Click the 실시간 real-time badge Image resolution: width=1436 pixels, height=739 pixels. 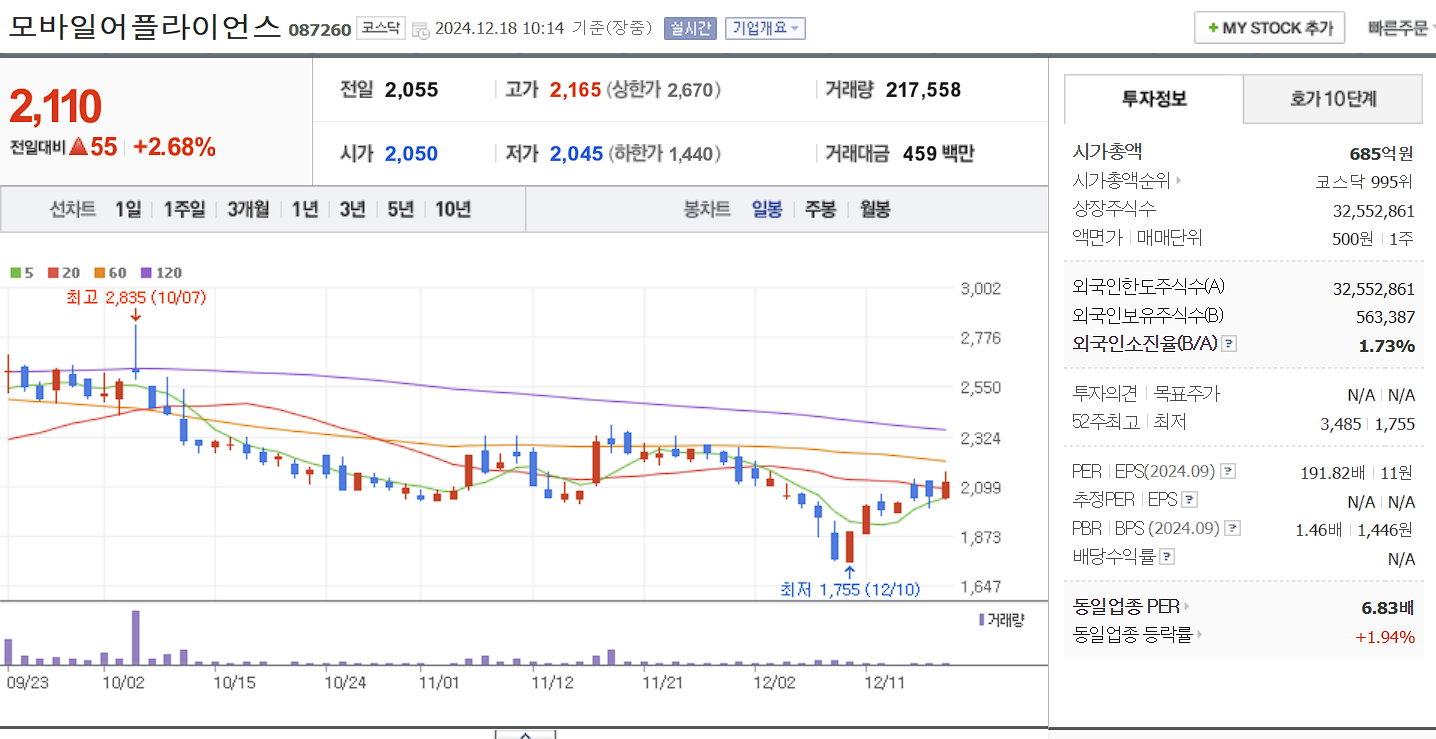click(x=691, y=28)
